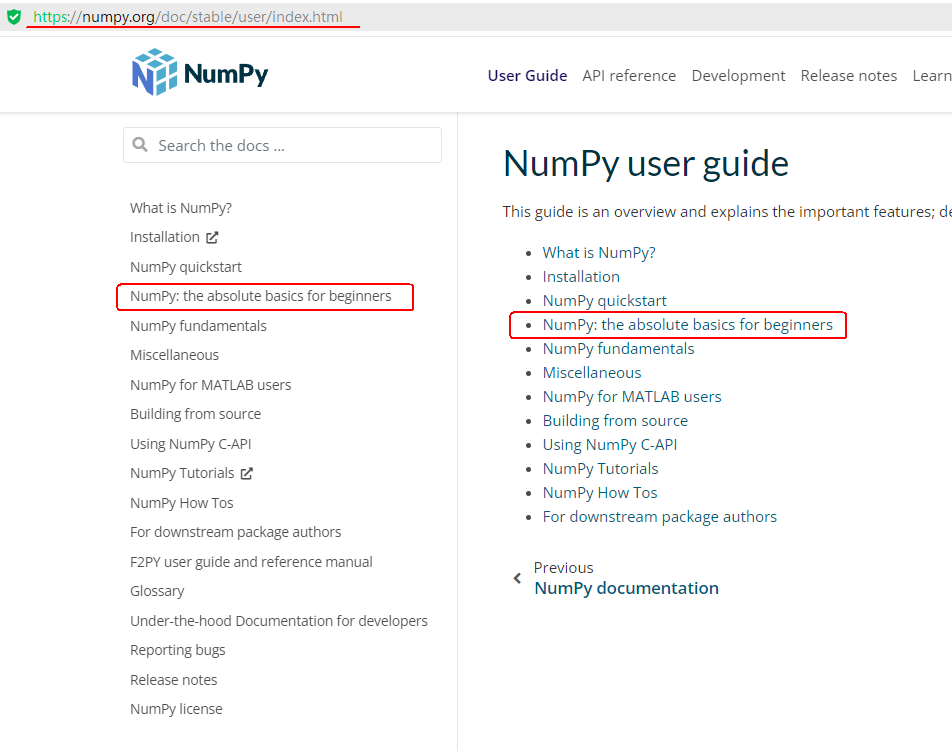Open sidebar absolute basics for beginners
Viewport: 952px width, 751px height.
(260, 296)
